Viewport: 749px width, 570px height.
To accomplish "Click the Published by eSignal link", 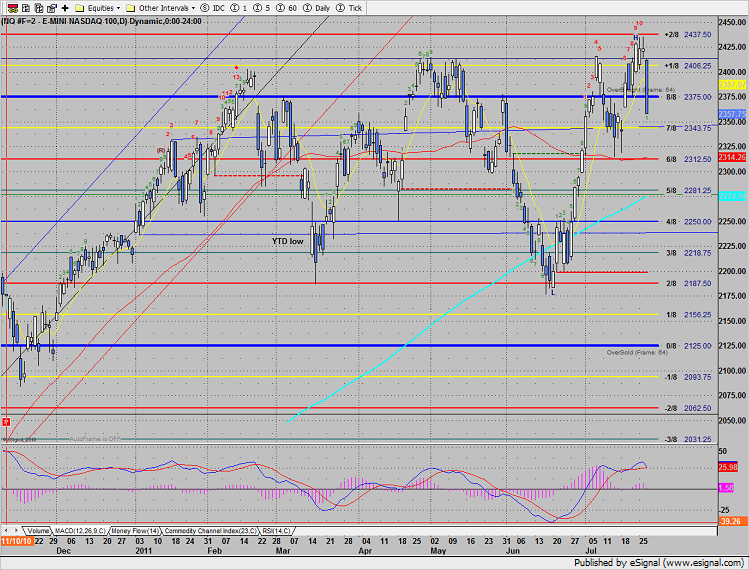I will click(659, 562).
